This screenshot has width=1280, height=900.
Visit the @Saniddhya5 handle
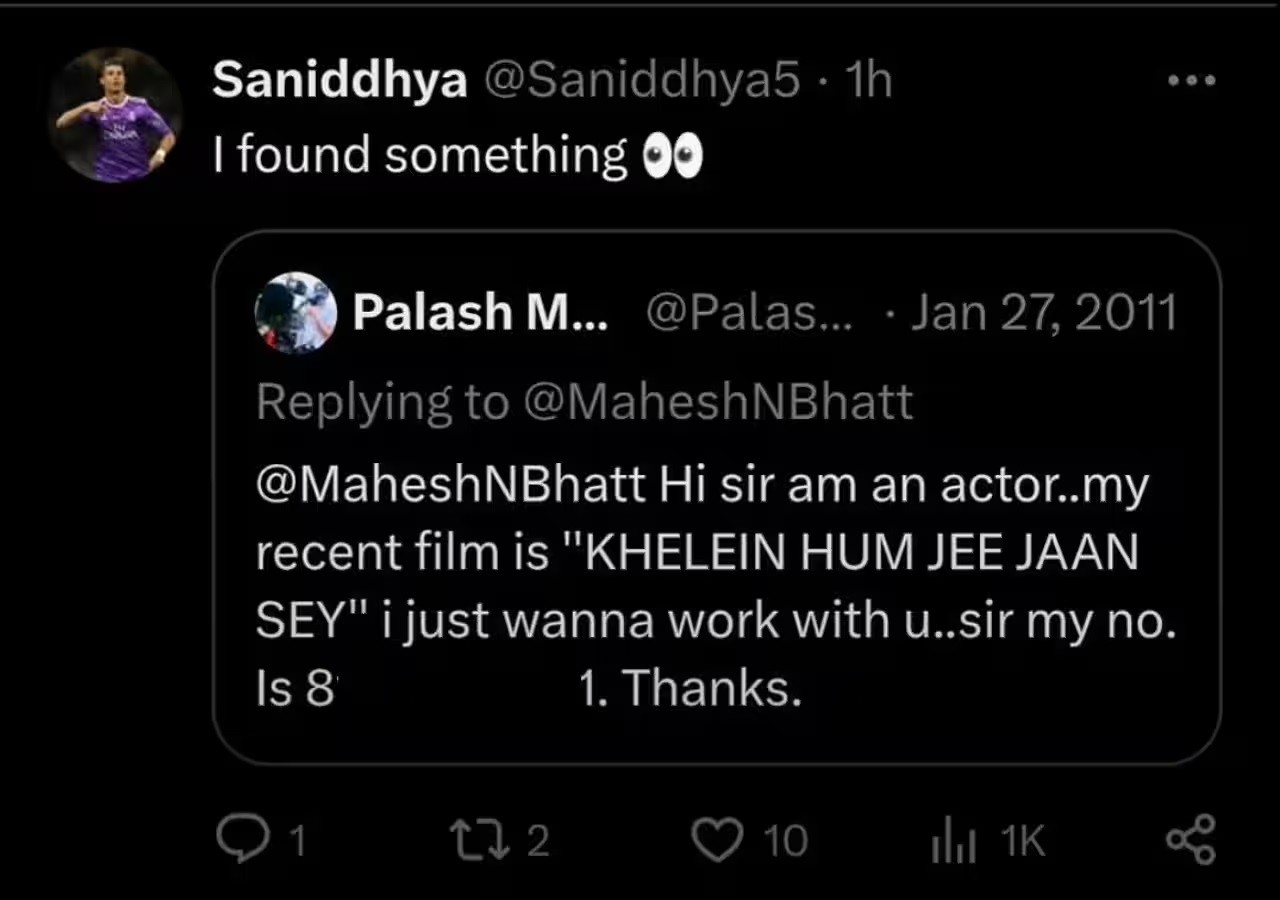(642, 81)
